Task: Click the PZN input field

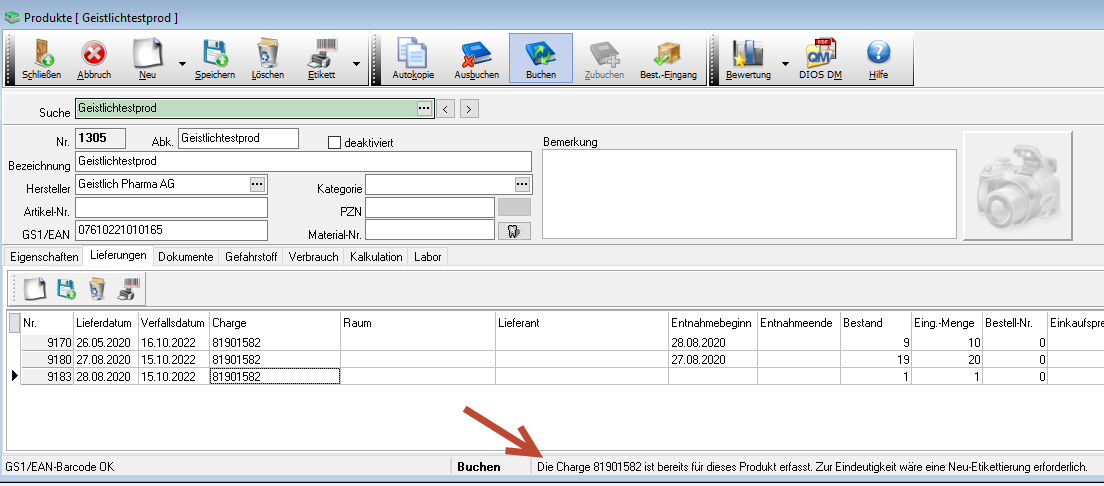Action: coord(429,208)
